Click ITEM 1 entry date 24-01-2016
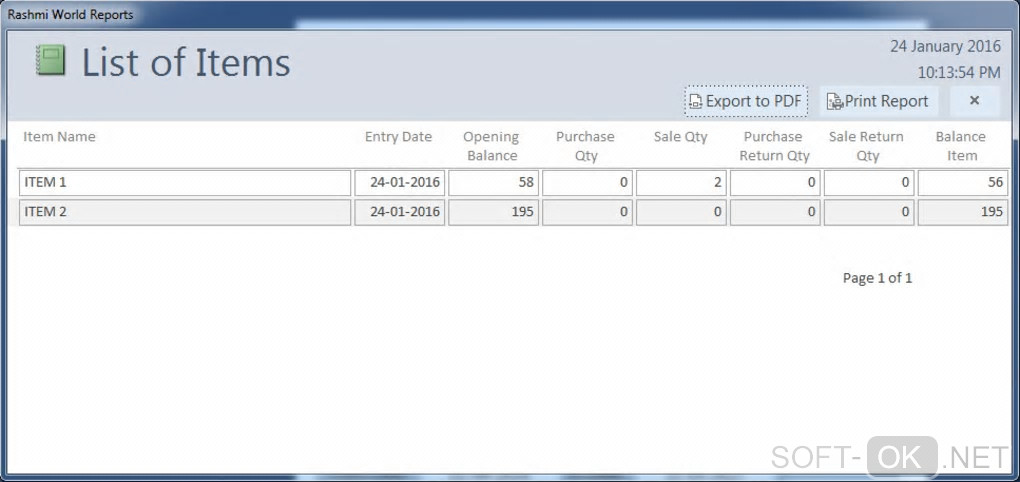Viewport: 1020px width, 482px height. [399, 183]
